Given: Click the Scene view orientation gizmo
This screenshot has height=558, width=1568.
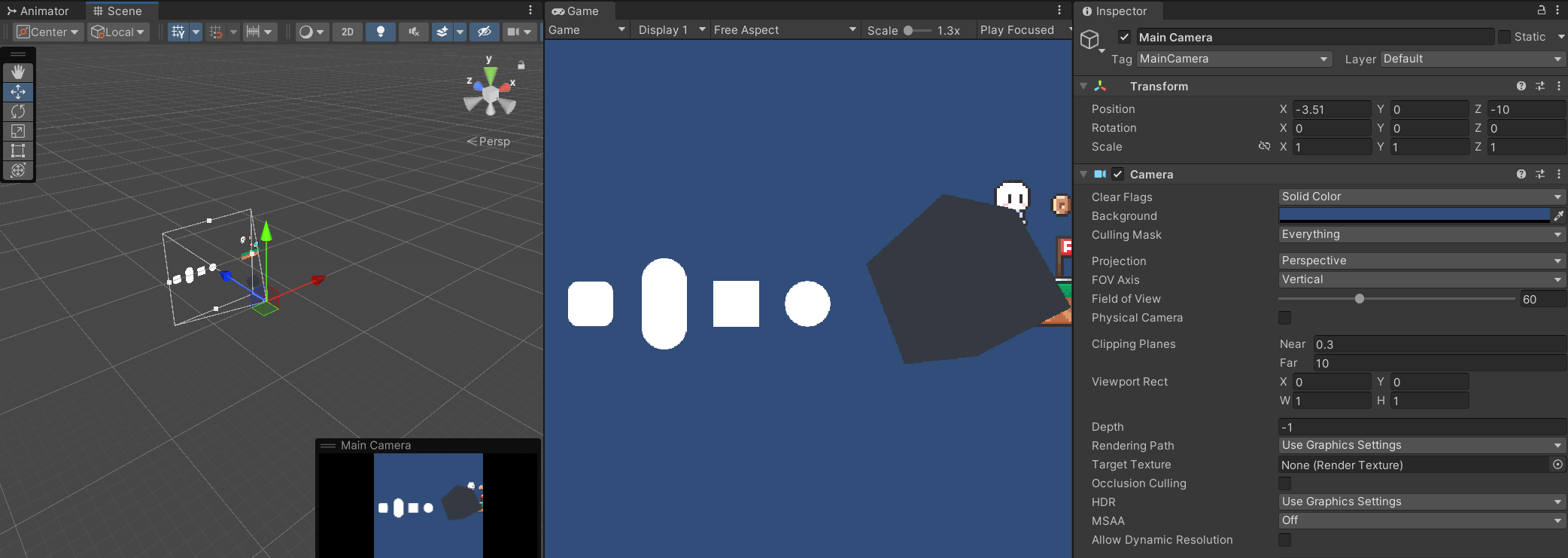Looking at the screenshot, I should pyautogui.click(x=490, y=92).
